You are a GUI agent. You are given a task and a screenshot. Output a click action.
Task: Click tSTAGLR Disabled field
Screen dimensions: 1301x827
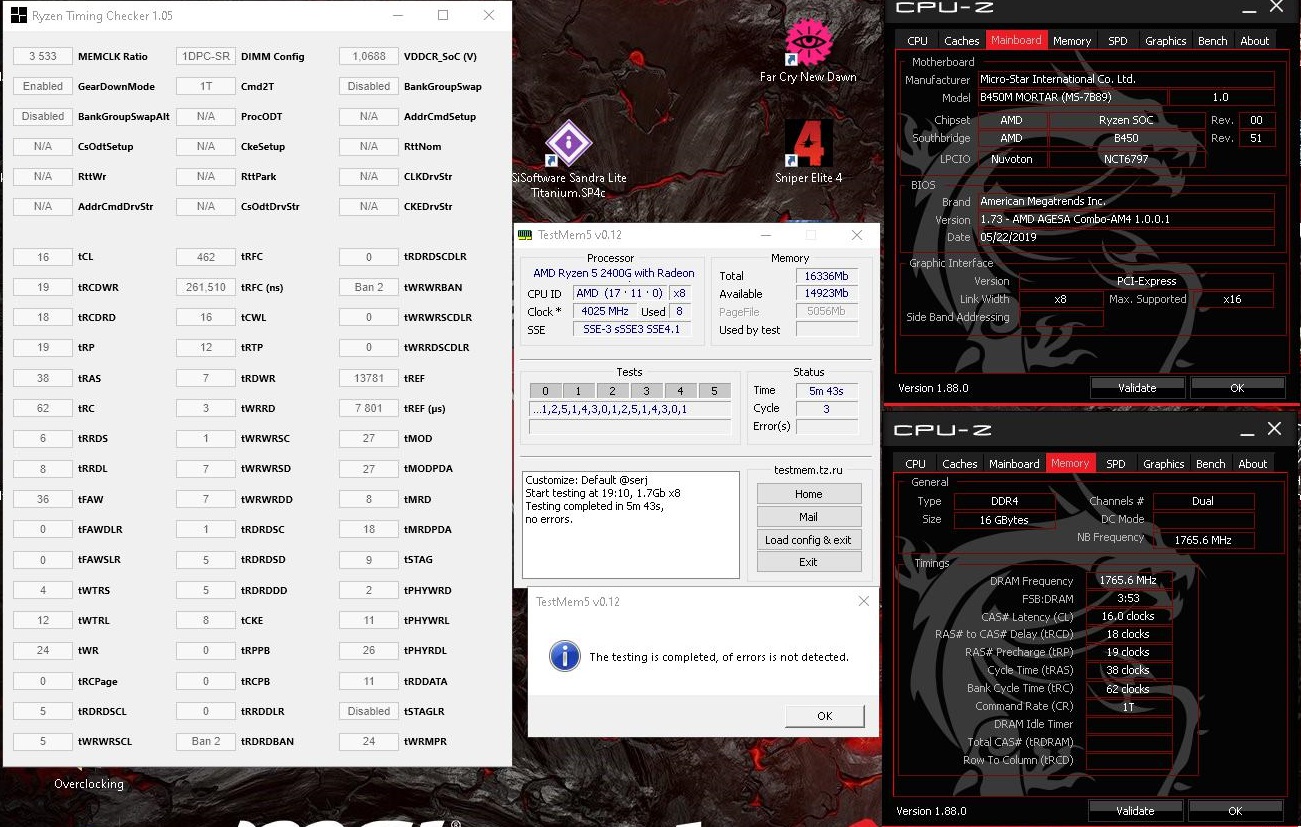pos(368,711)
